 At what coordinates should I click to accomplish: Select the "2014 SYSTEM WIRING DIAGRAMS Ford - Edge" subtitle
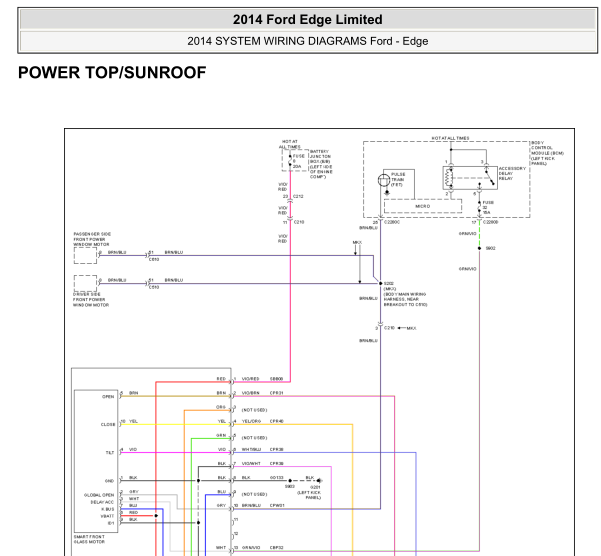click(x=307, y=41)
